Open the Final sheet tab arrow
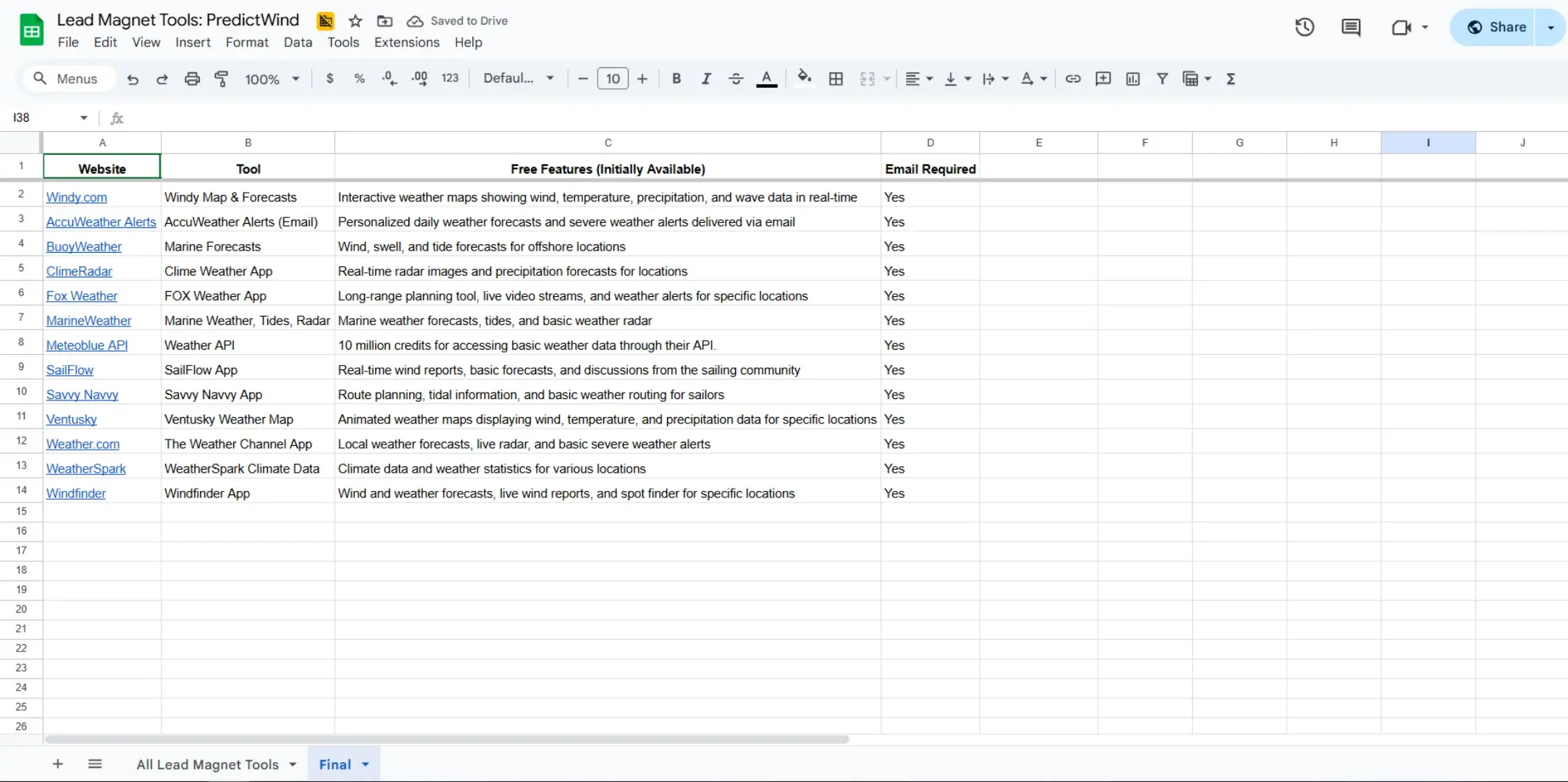The height and width of the screenshot is (782, 1568). coord(366,765)
